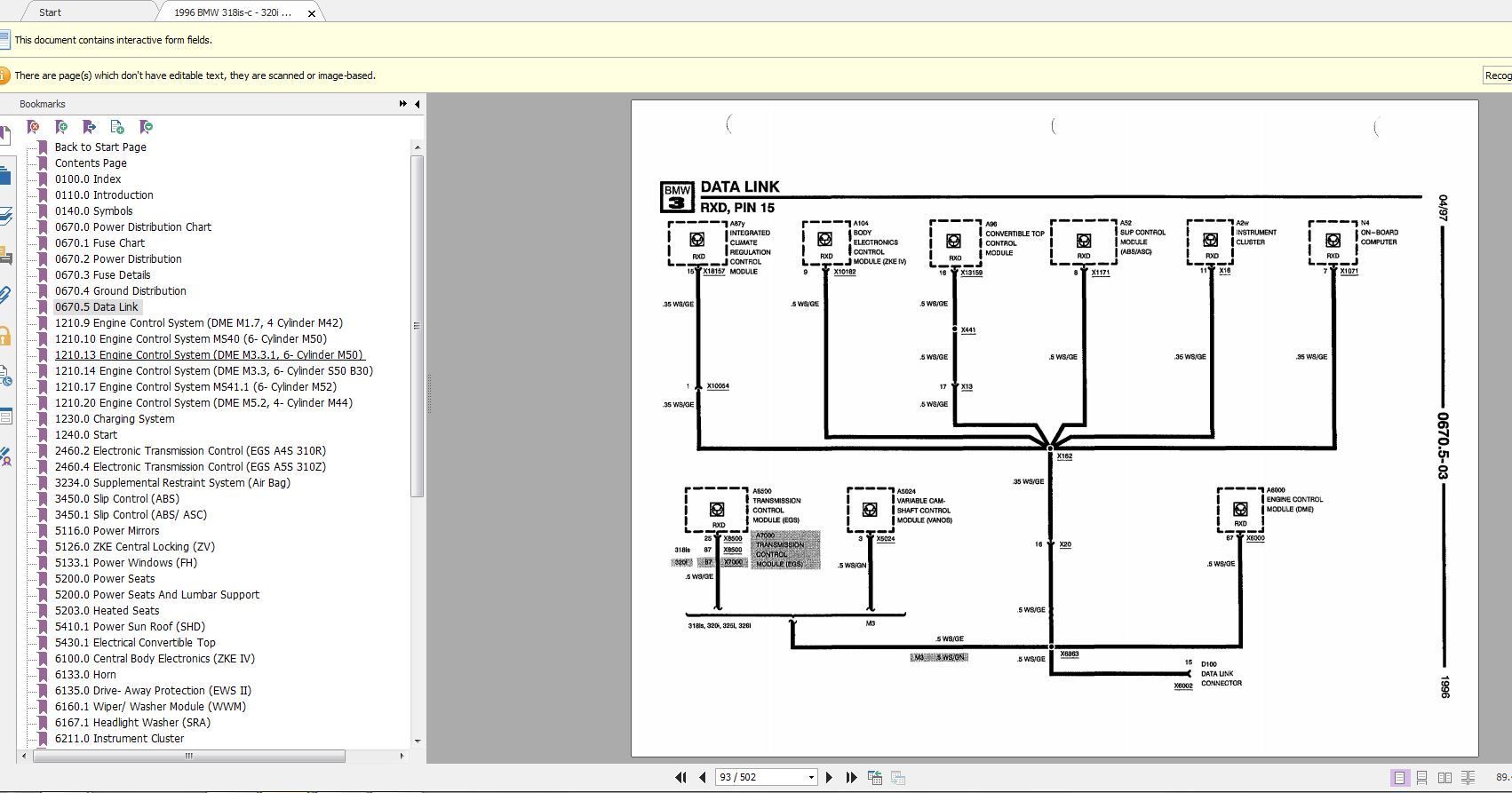Go to the previous page
1512x793 pixels.
tap(702, 777)
